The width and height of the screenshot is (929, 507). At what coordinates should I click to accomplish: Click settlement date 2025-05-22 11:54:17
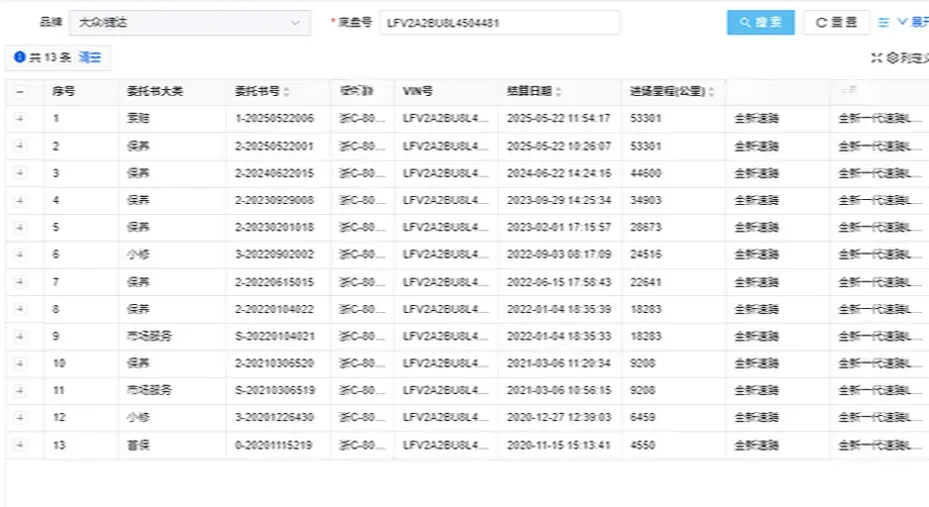tap(558, 118)
